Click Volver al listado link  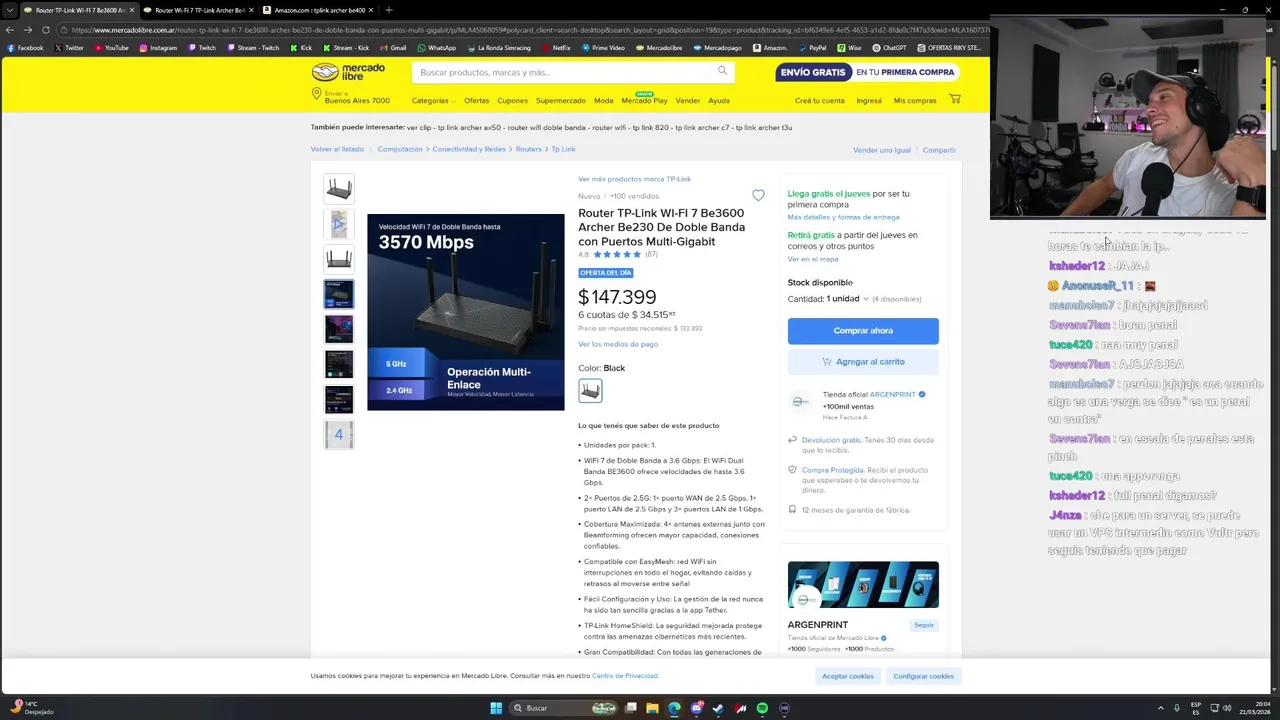[337, 149]
